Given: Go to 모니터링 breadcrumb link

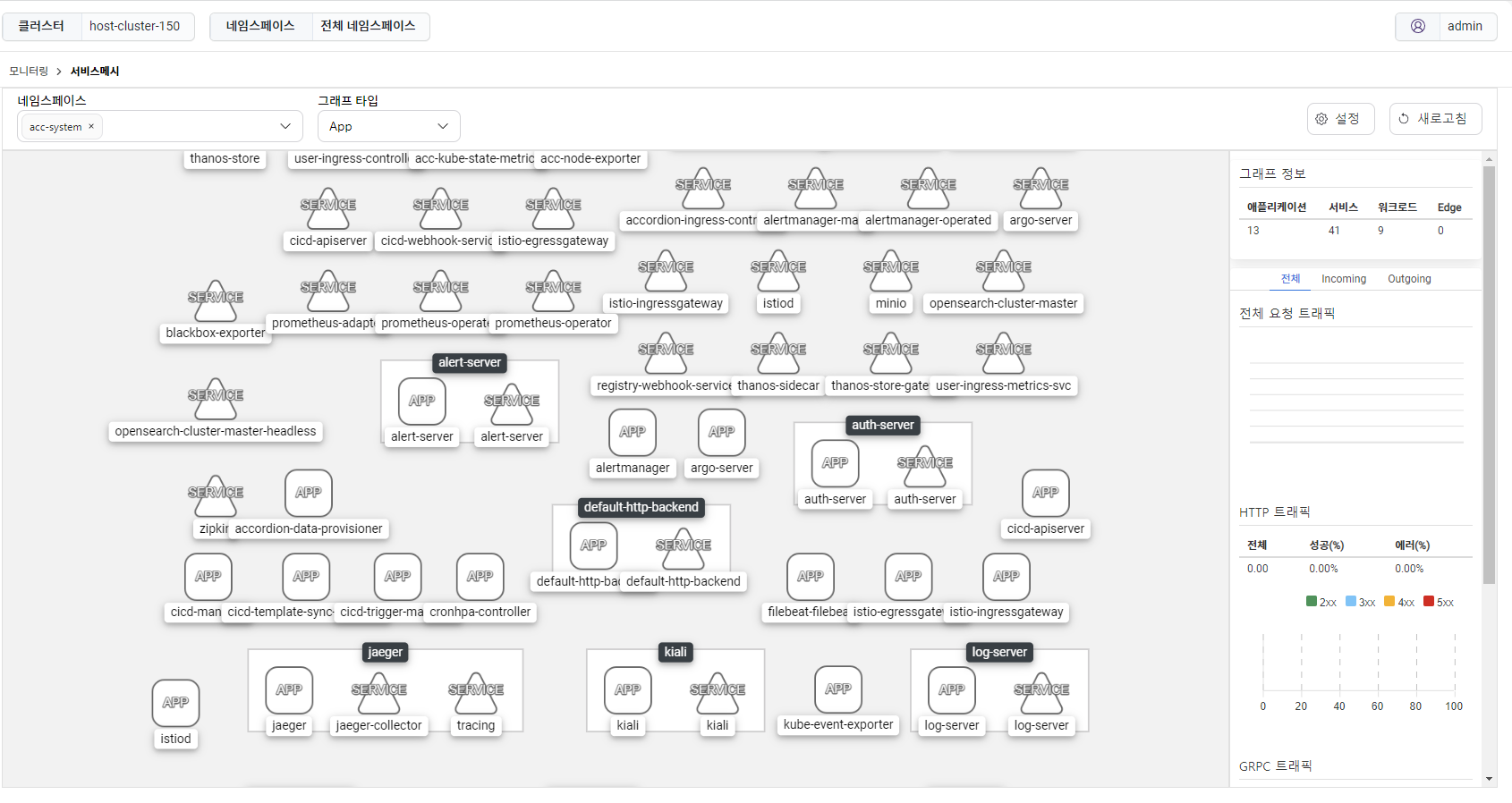Looking at the screenshot, I should 29,72.
